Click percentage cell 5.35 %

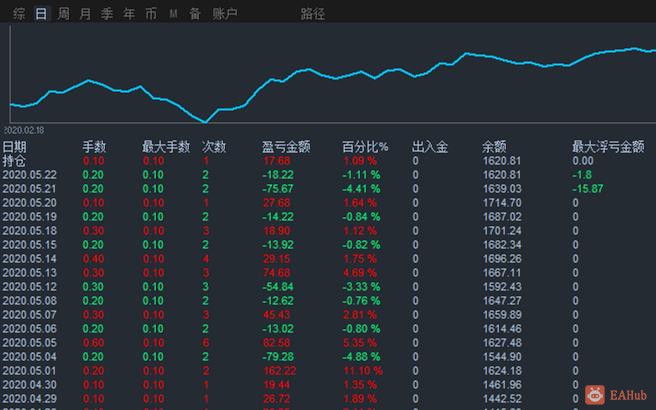pyautogui.click(x=360, y=343)
